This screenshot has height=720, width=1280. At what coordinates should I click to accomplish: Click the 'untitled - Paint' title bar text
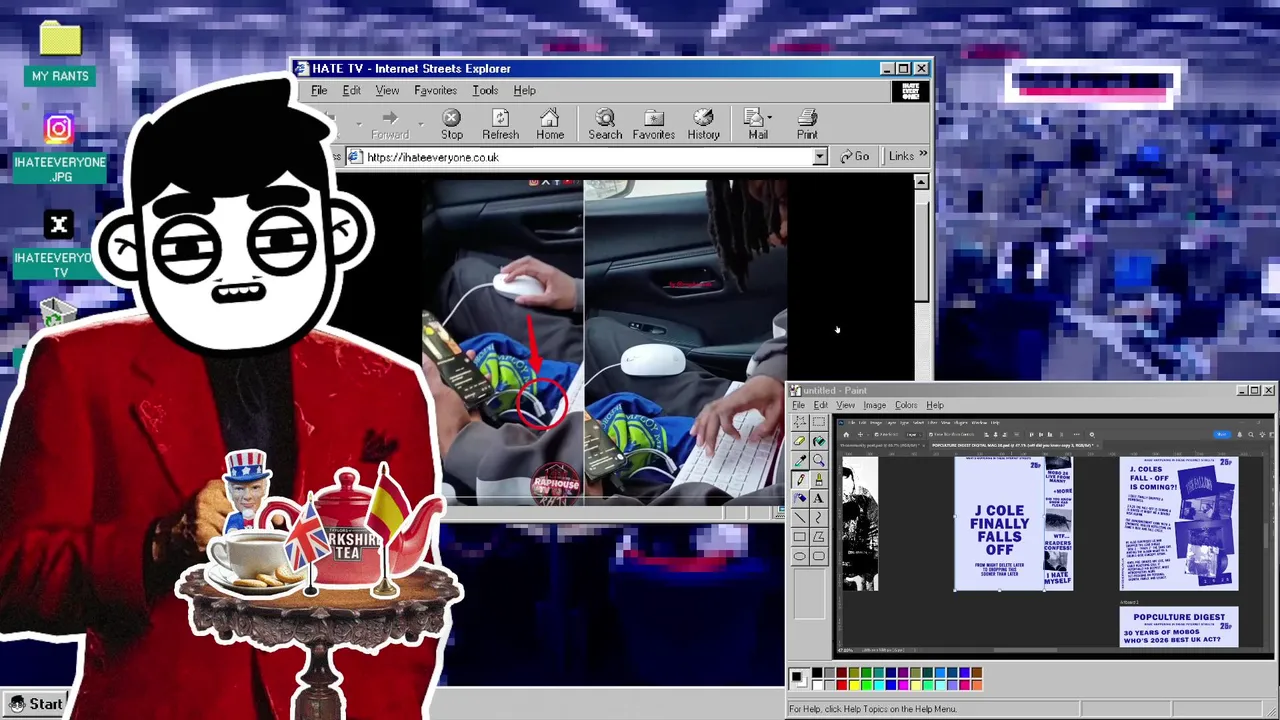click(x=834, y=390)
